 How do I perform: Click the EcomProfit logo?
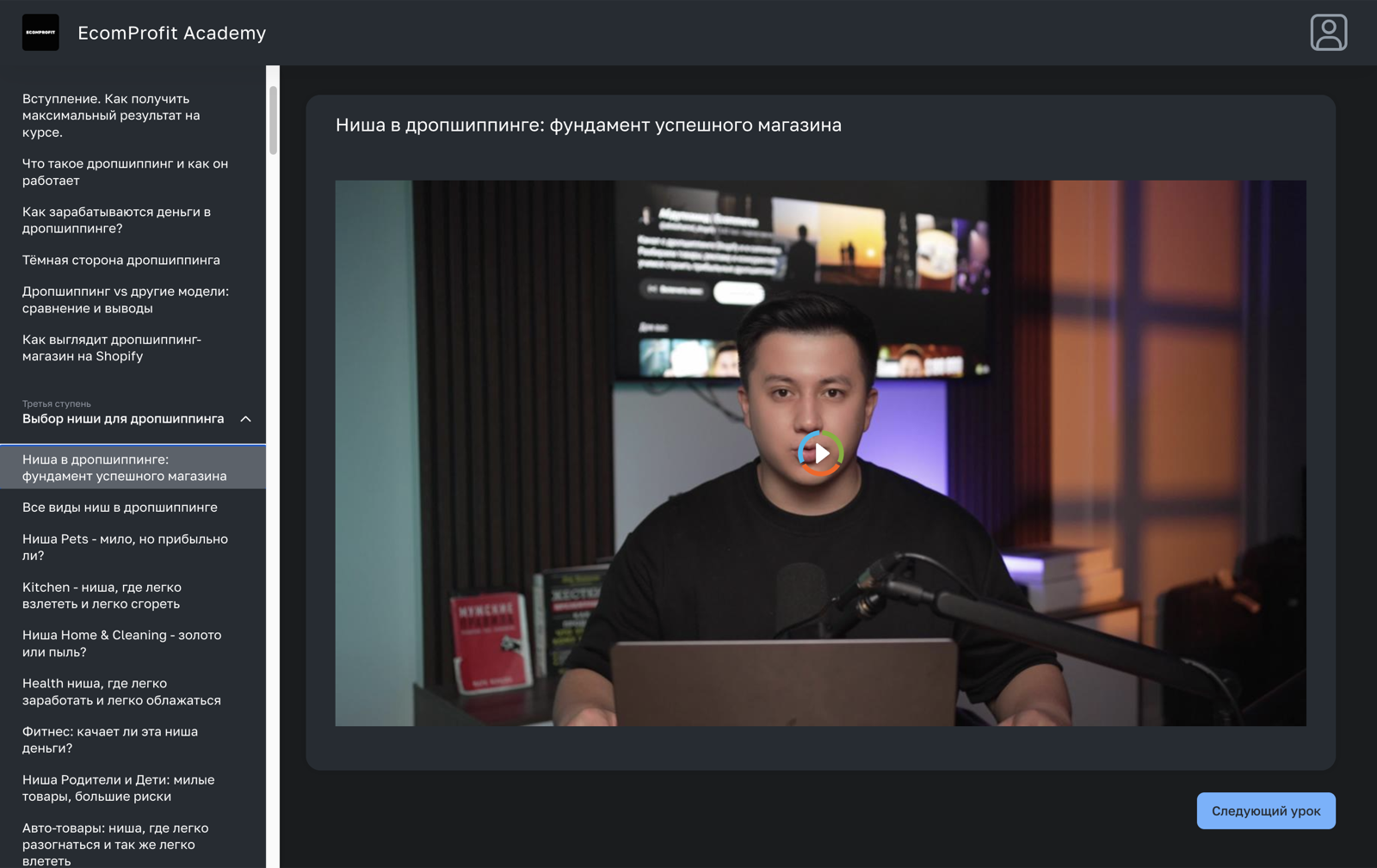pos(40,33)
